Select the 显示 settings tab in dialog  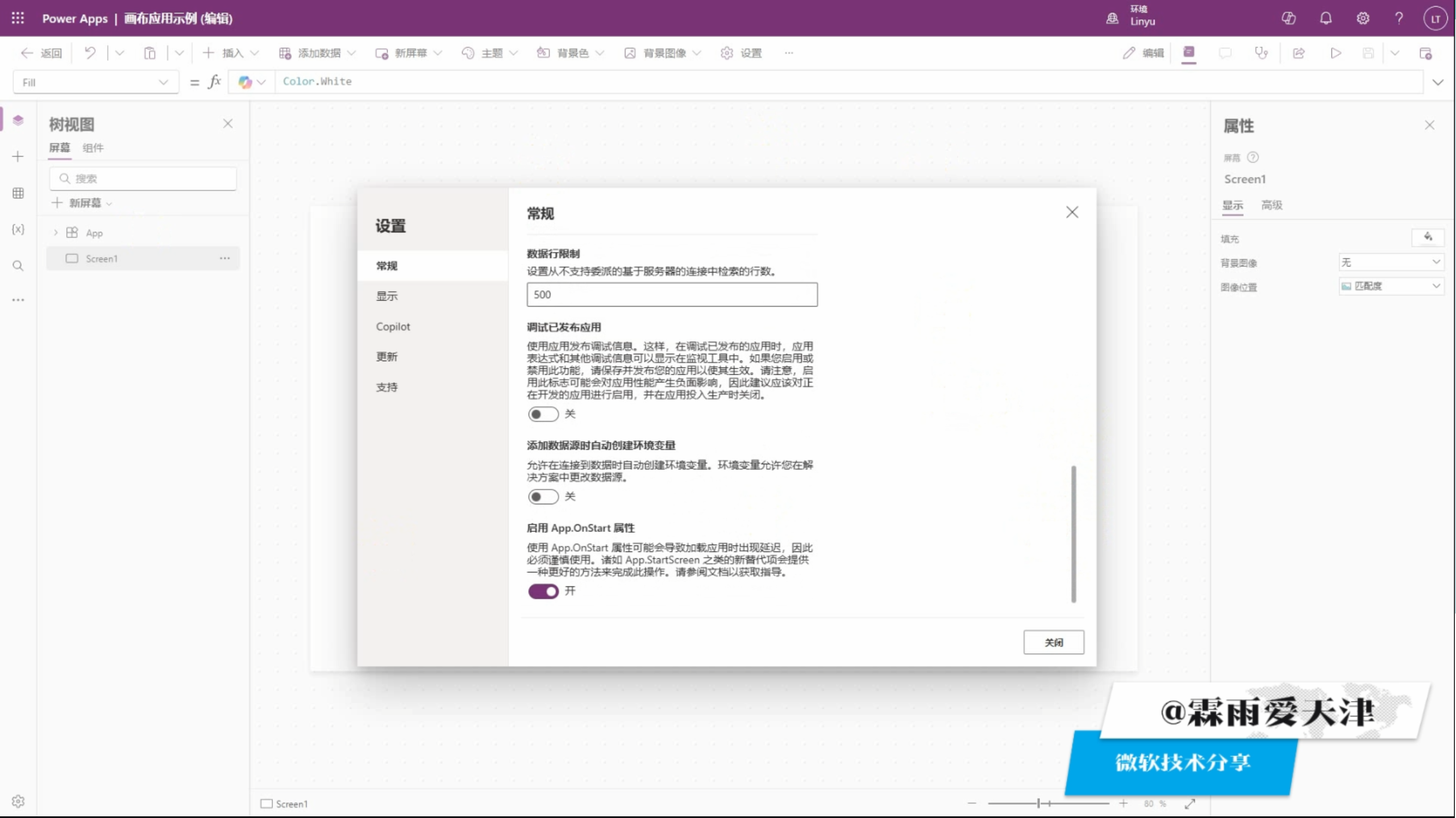tap(386, 296)
